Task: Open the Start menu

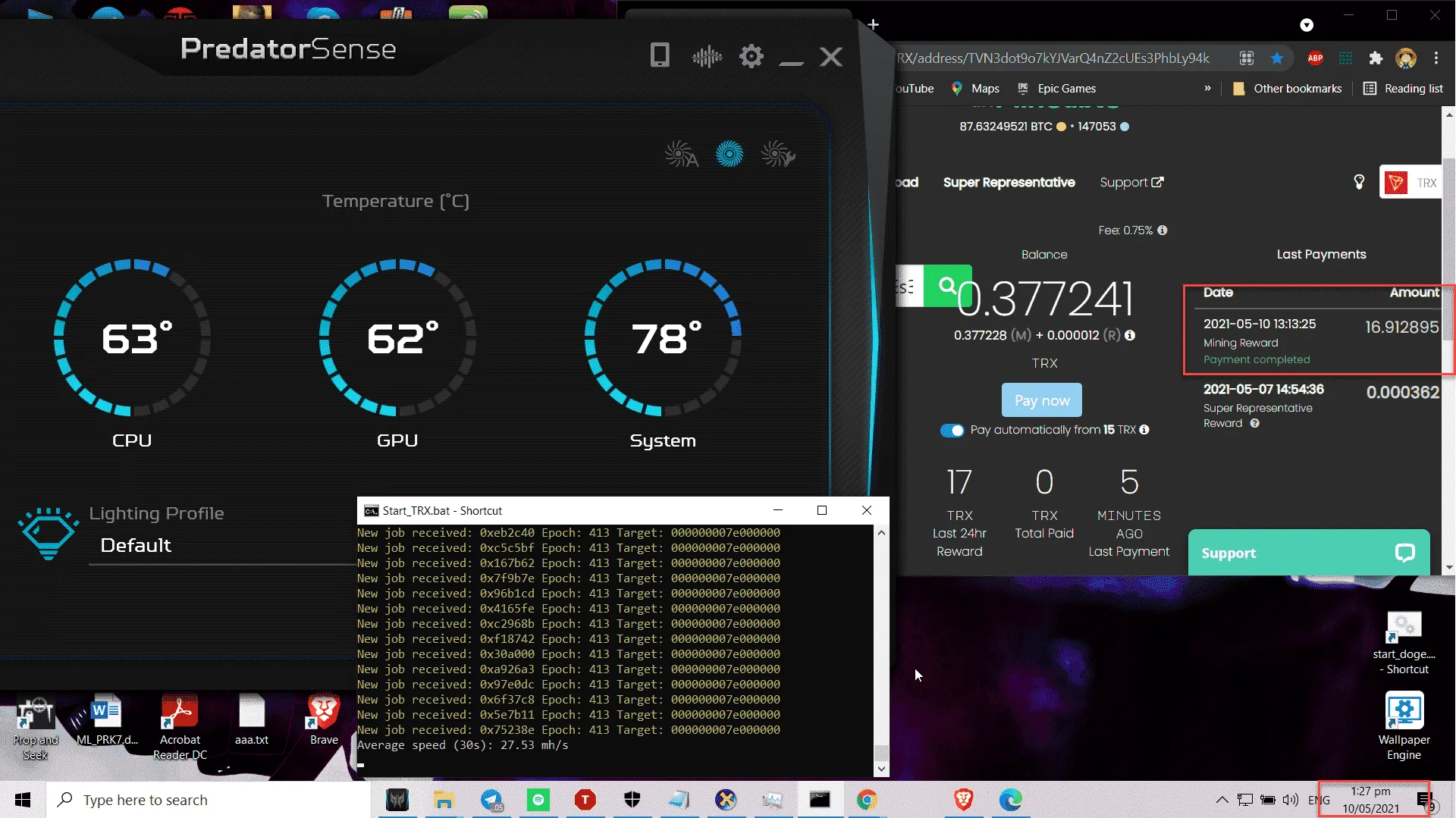Action: point(23,800)
